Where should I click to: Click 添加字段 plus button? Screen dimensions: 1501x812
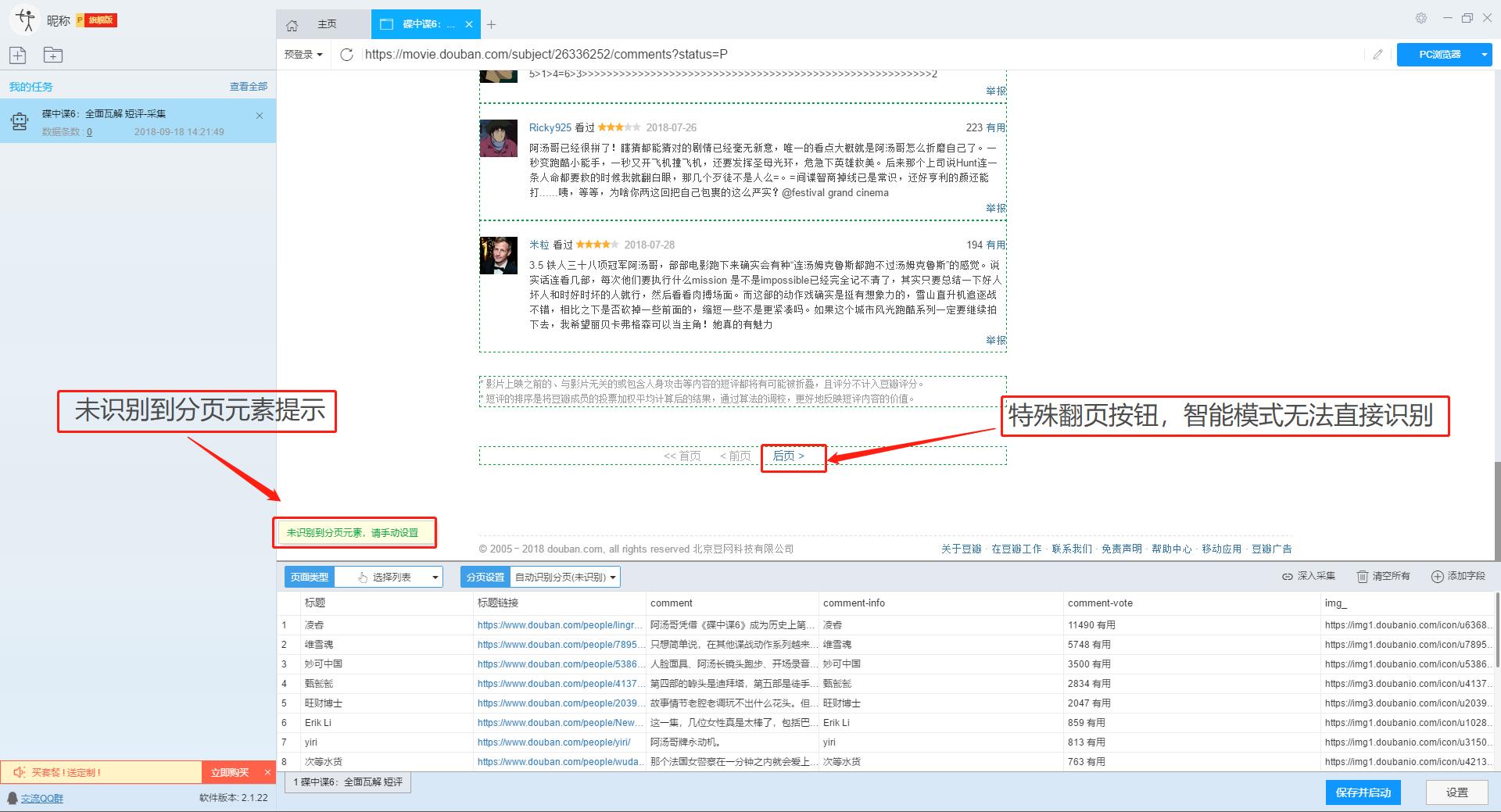[x=1458, y=576]
